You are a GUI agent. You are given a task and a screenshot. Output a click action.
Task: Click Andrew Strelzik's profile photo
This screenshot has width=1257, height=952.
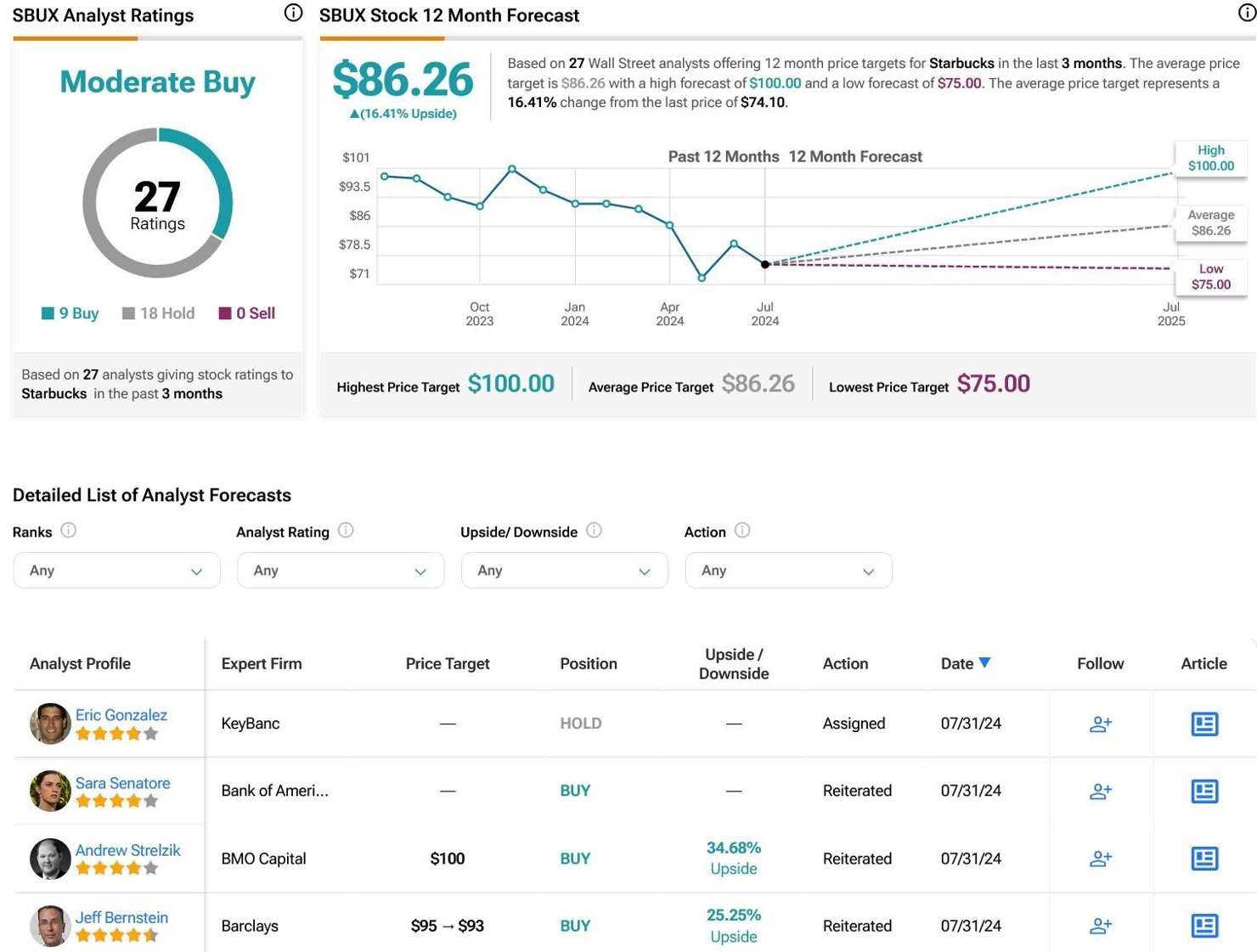(x=50, y=859)
